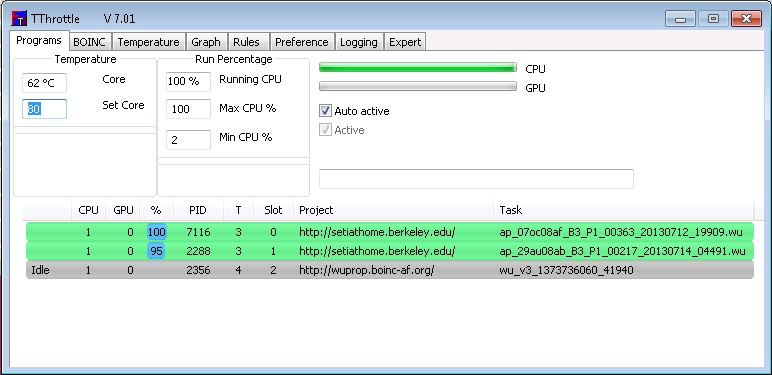Click the green CPU progress bar
This screenshot has width=772, height=375.
tap(418, 67)
